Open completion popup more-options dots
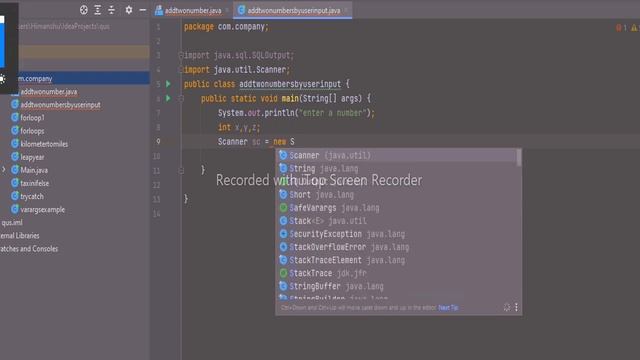This screenshot has height=360, width=640. (x=516, y=307)
